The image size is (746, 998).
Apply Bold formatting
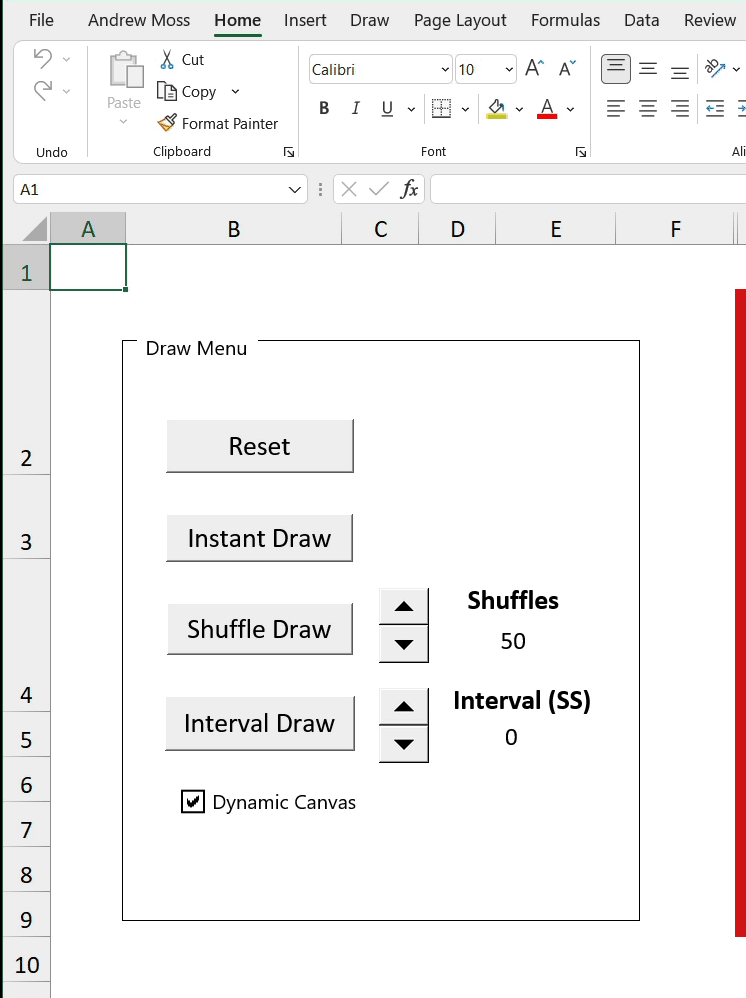coord(324,109)
